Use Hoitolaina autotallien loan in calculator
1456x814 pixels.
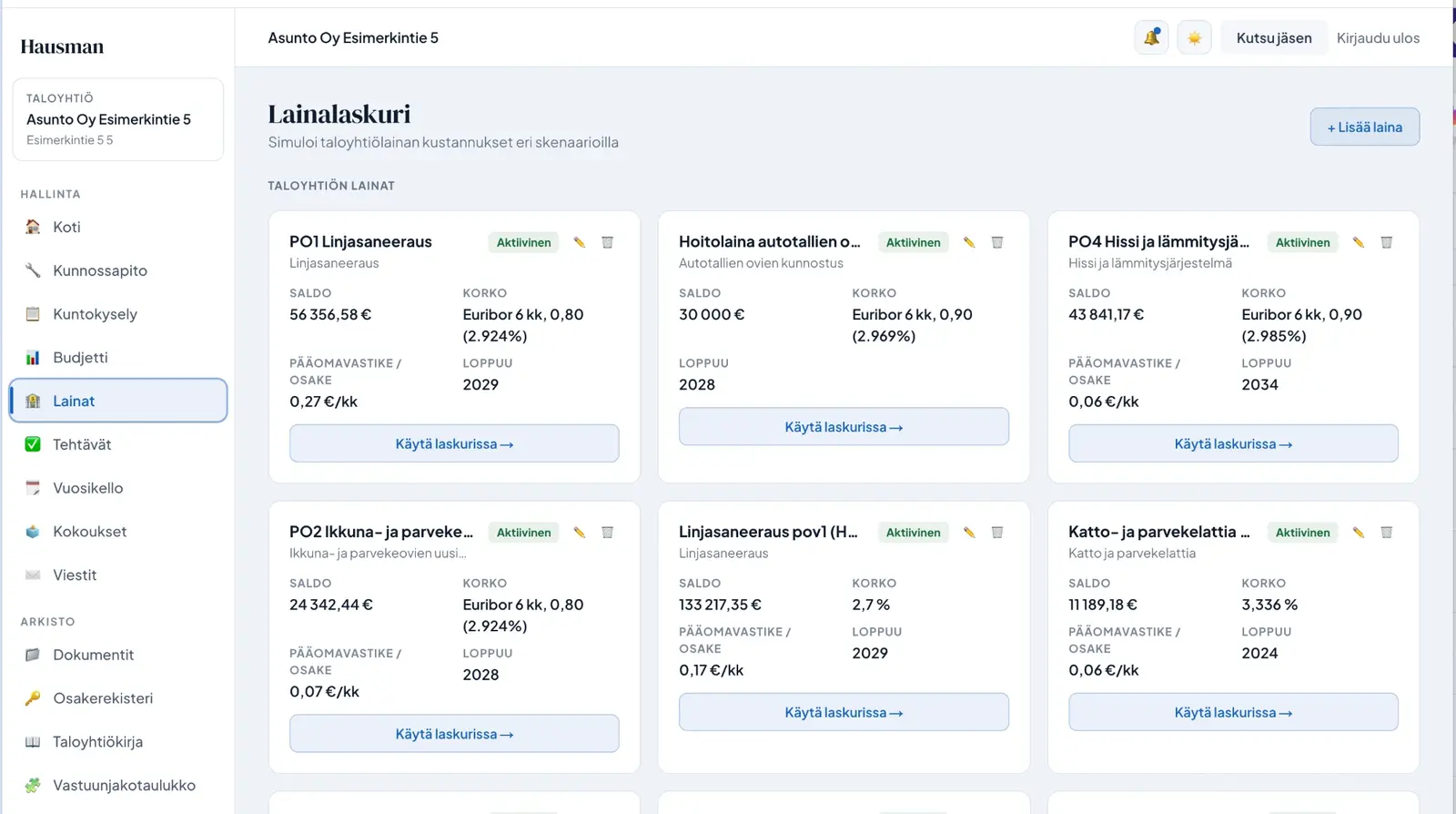point(844,427)
